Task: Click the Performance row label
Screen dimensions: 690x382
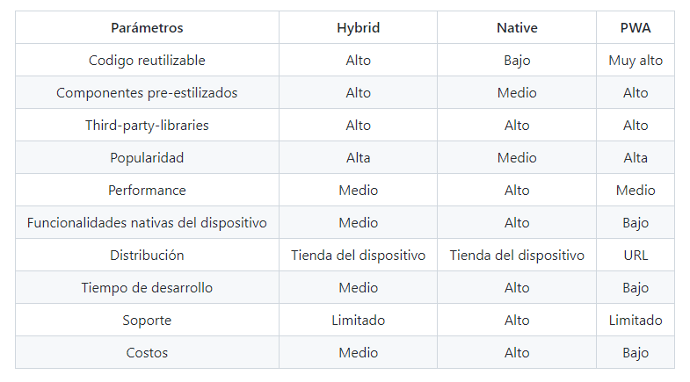Action: coord(147,190)
